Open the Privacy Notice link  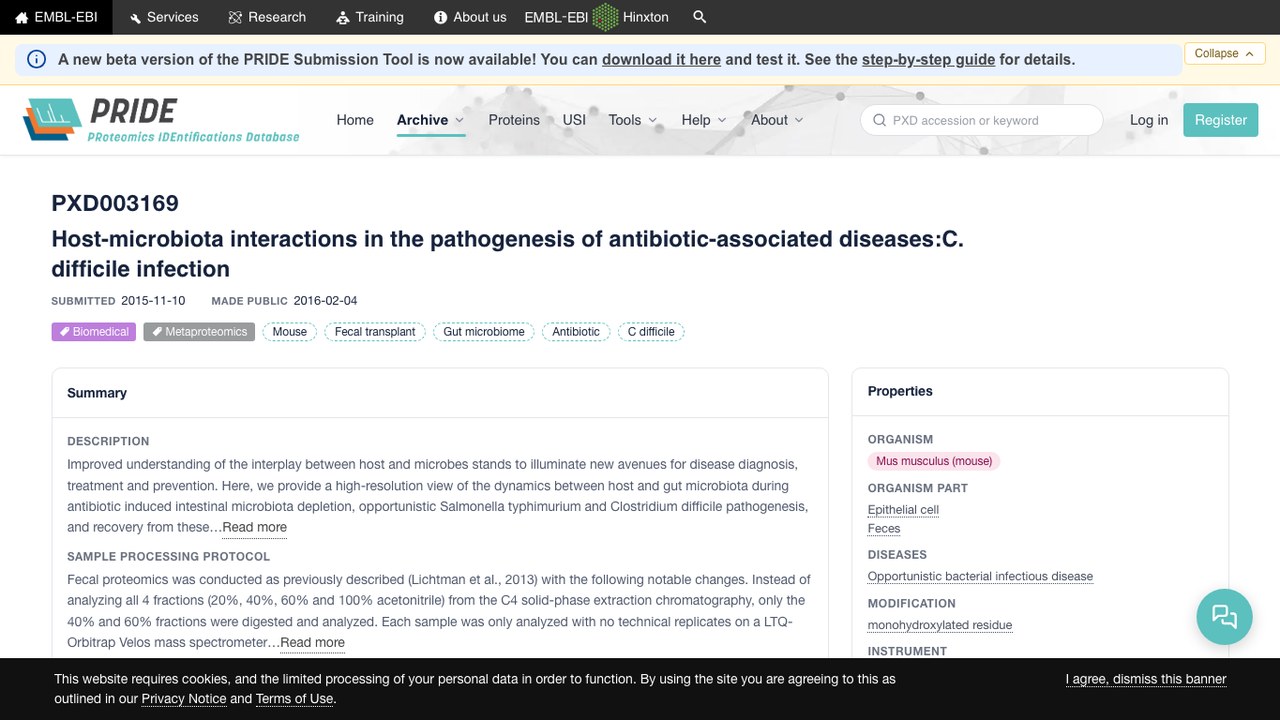coord(184,699)
